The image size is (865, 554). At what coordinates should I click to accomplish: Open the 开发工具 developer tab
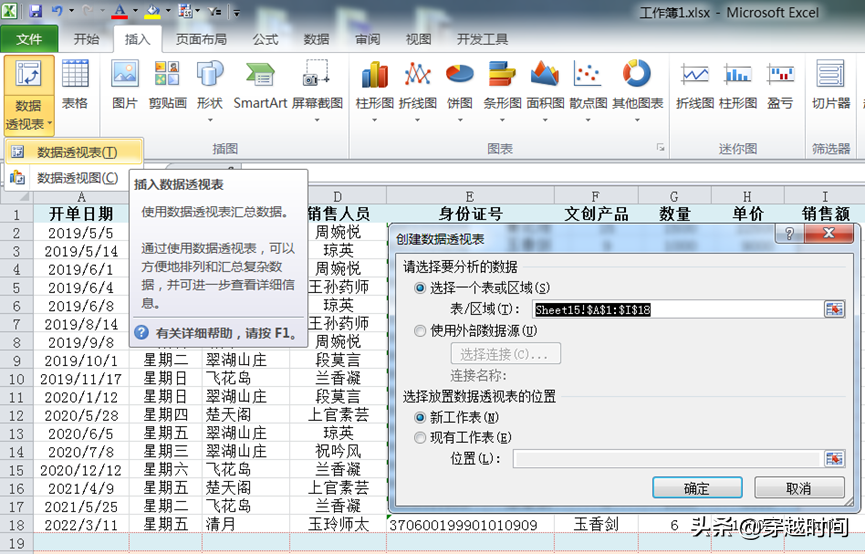tap(482, 39)
